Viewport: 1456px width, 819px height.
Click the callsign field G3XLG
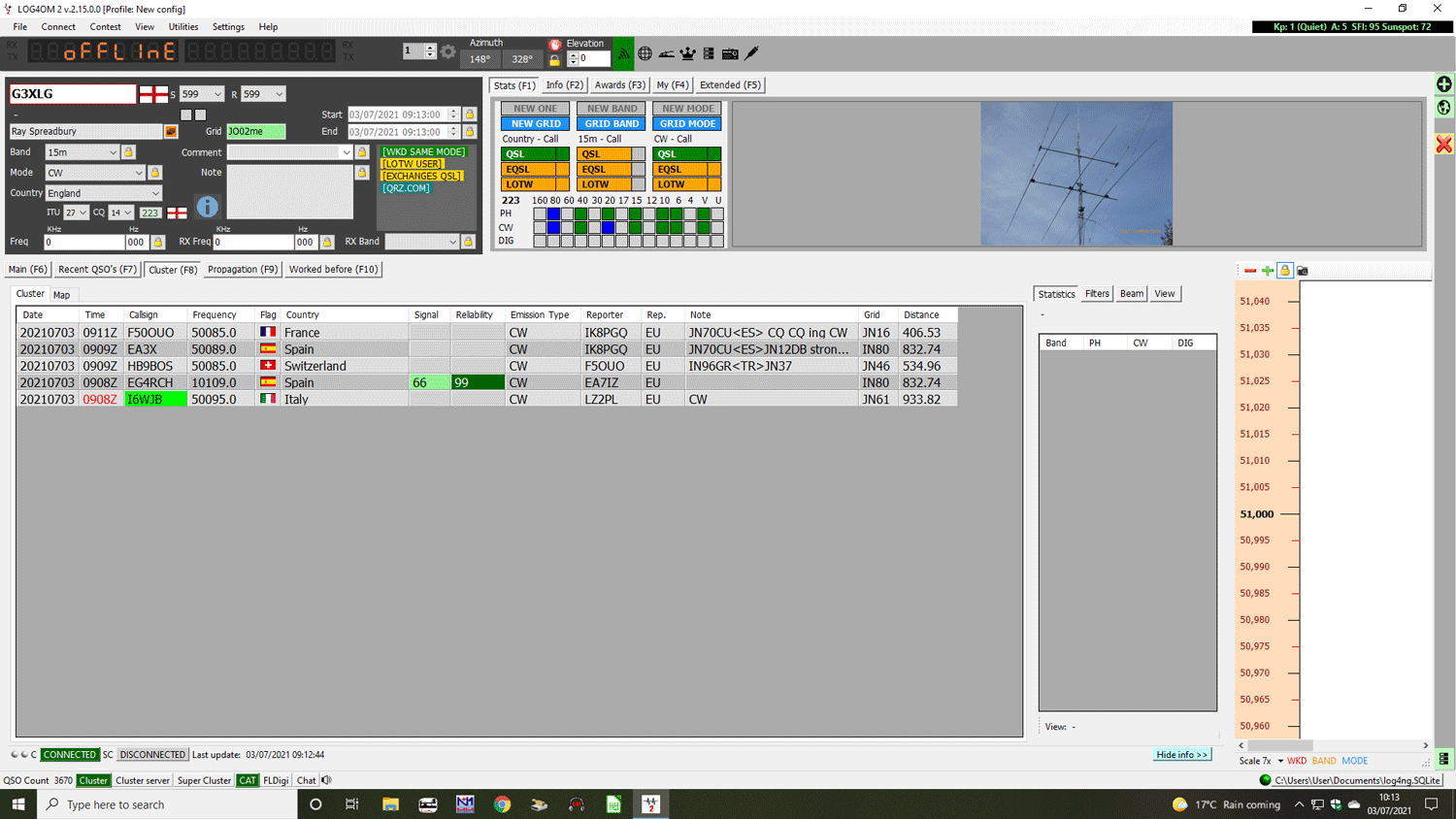point(73,94)
